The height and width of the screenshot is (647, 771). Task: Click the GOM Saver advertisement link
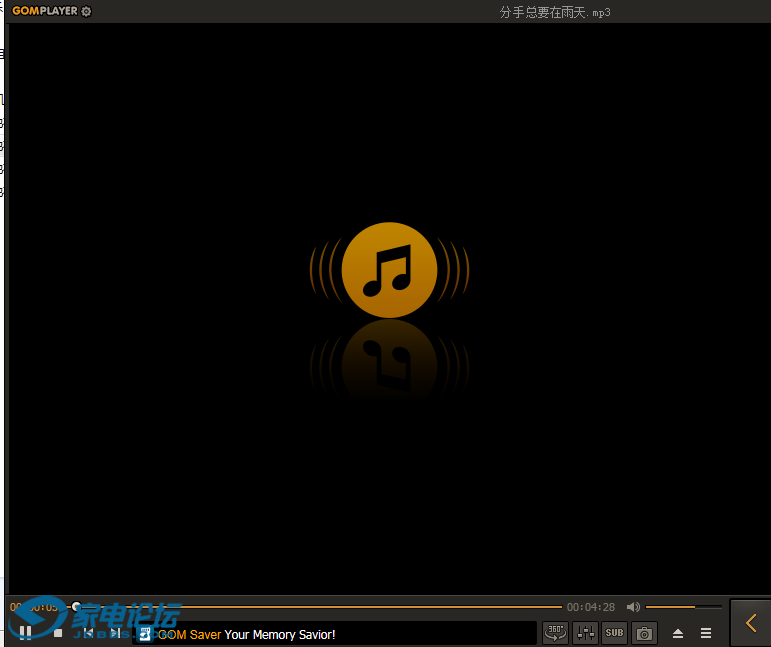[246, 634]
